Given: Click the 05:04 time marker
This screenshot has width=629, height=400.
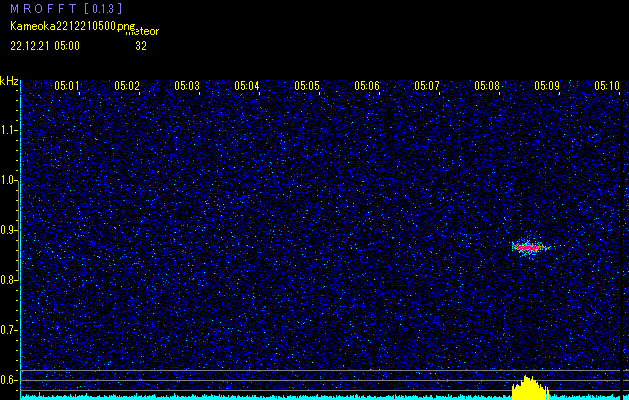Looking at the screenshot, I should pyautogui.click(x=247, y=85).
